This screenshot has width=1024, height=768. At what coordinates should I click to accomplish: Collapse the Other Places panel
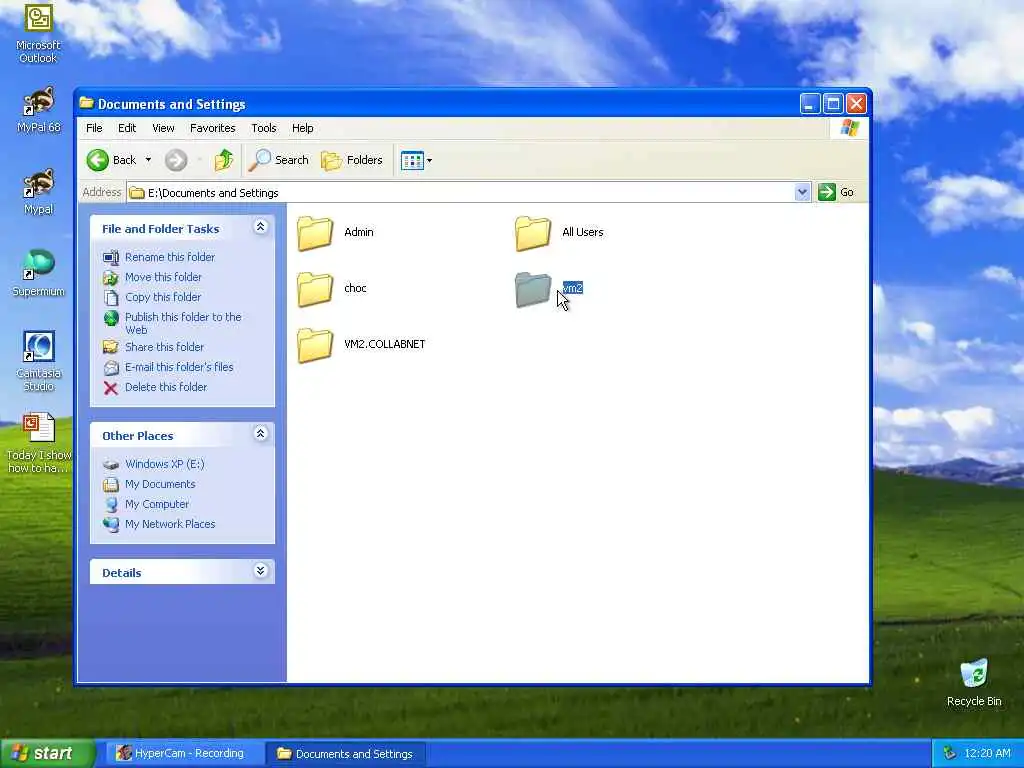point(261,434)
